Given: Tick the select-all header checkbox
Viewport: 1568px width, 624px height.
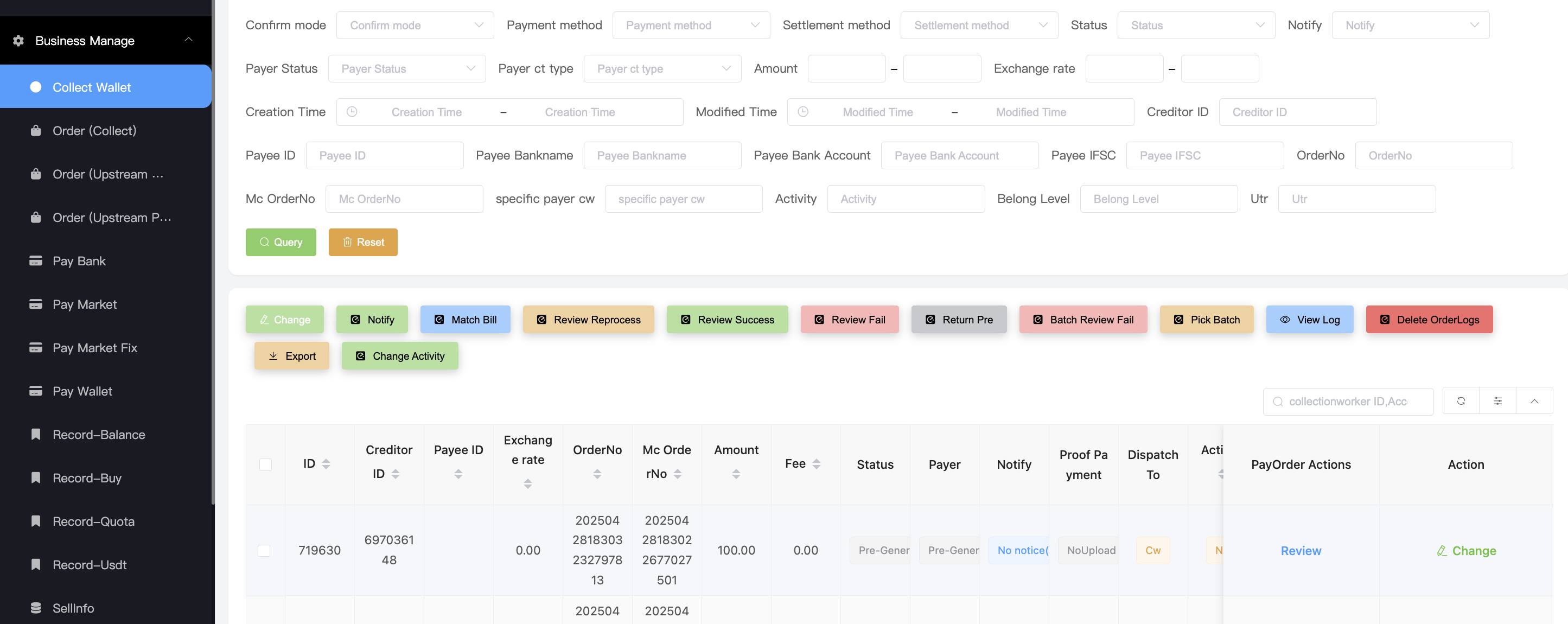Looking at the screenshot, I should click(x=265, y=464).
